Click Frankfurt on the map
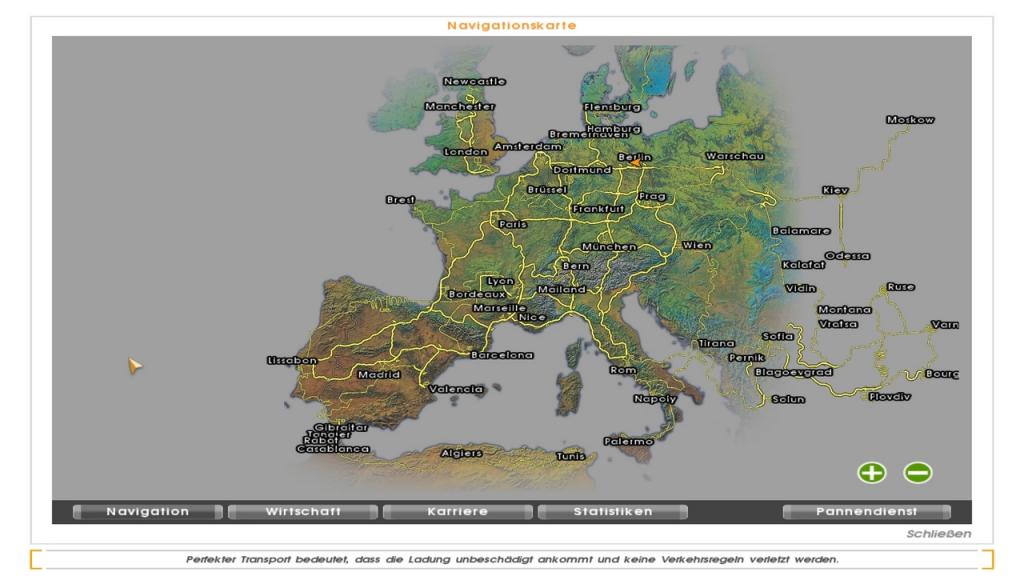Image resolution: width=1024 pixels, height=576 pixels. [x=598, y=209]
